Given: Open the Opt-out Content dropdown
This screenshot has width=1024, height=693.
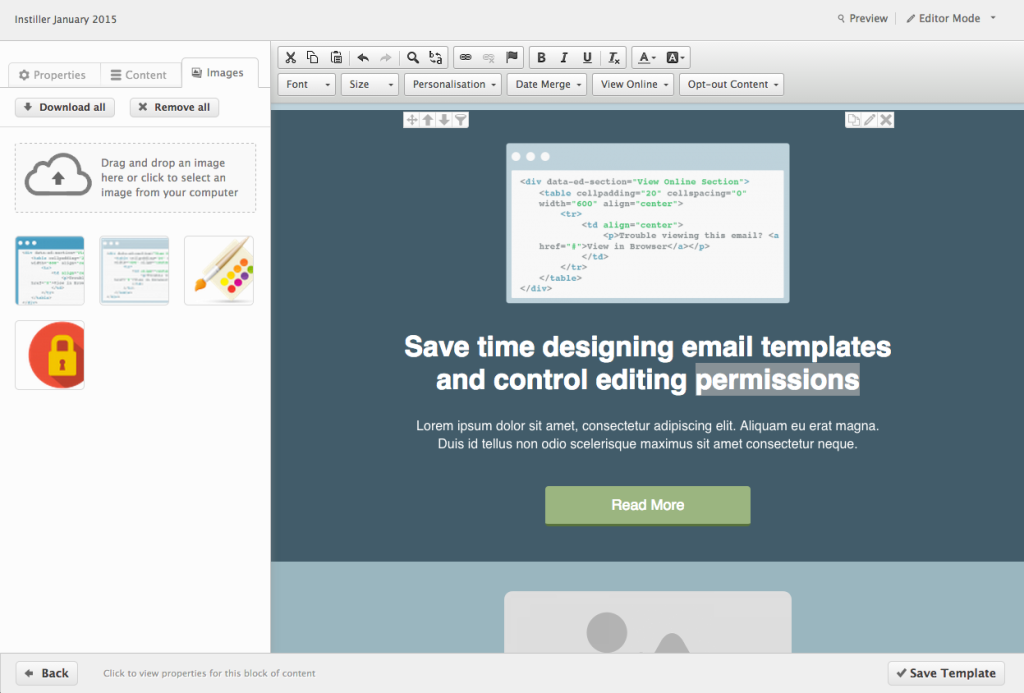Looking at the screenshot, I should (731, 84).
